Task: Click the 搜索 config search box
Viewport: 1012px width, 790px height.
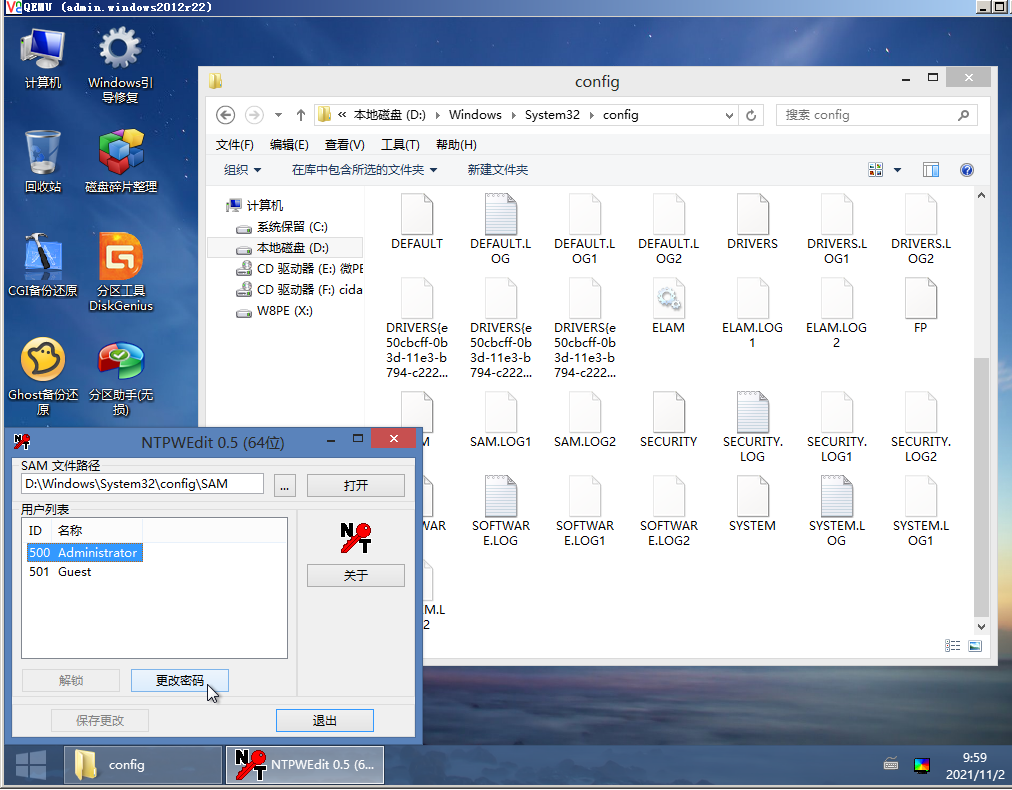Action: [876, 115]
